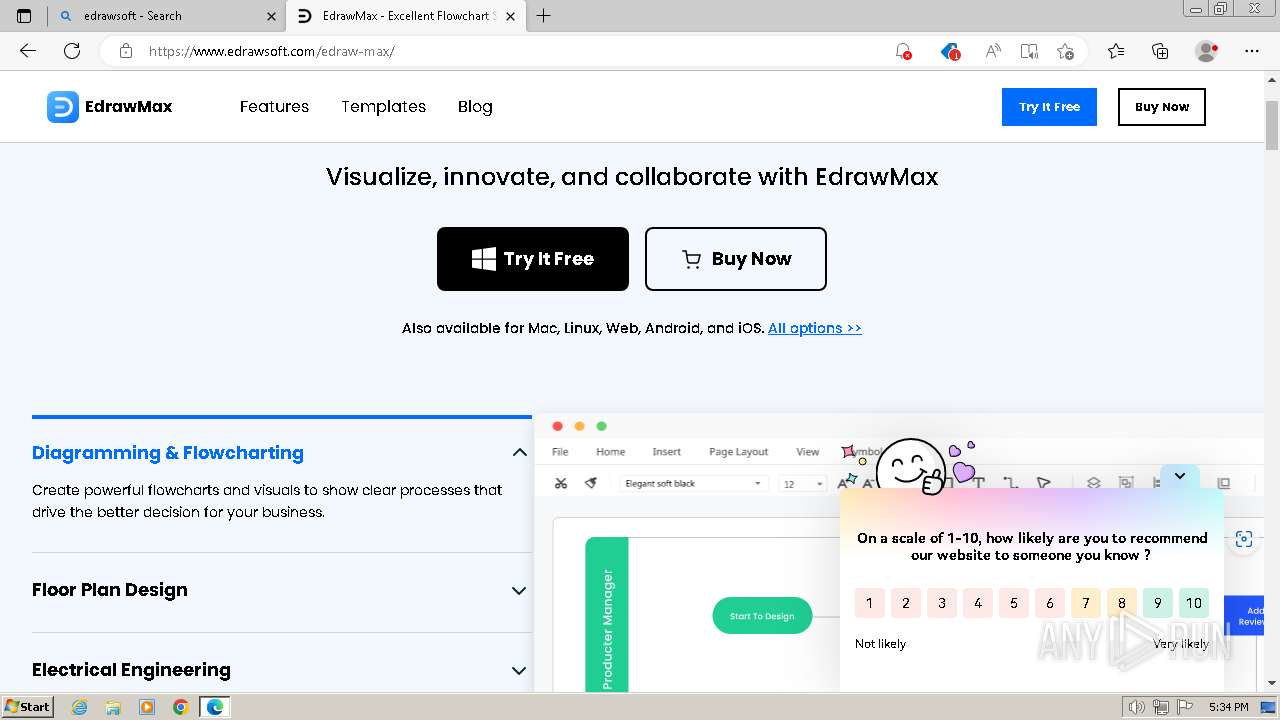Open Chrome from the taskbar
Screen dimensions: 1280x720
[x=181, y=707]
